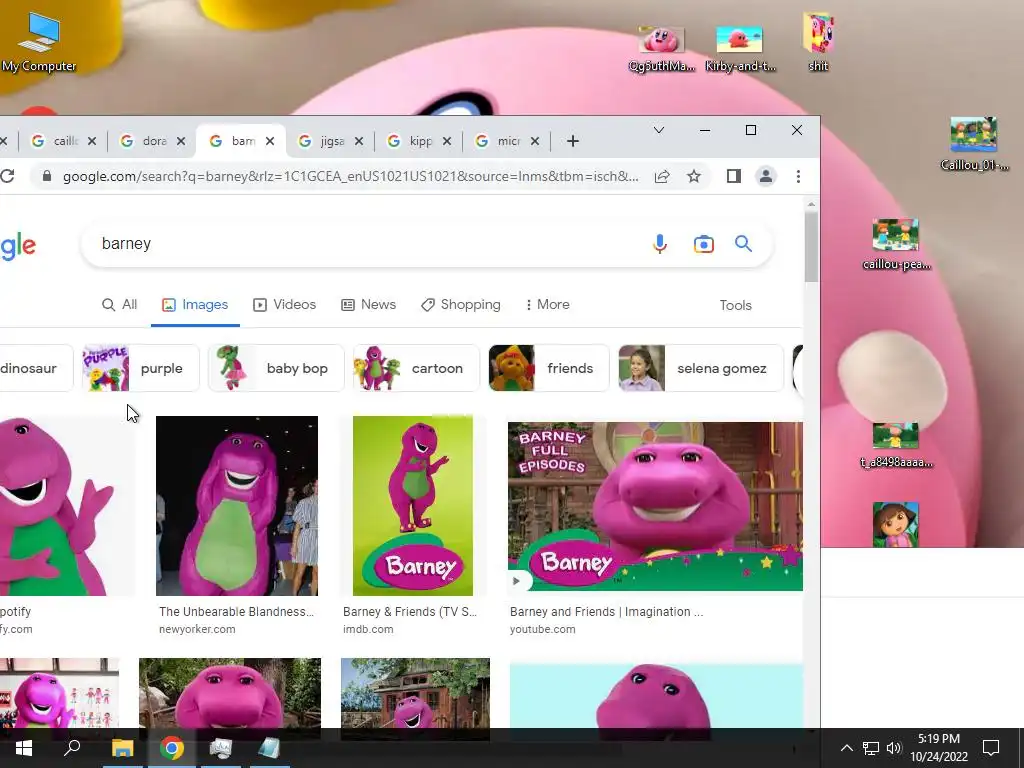Image resolution: width=1024 pixels, height=768 pixels.
Task: Close the dora tab
Action: tap(181, 141)
